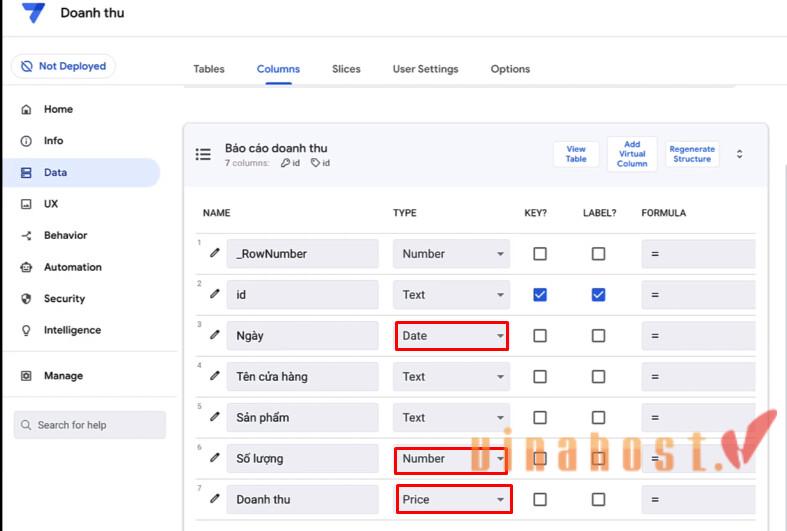This screenshot has height=531, width=787.
Task: Open Automation section in sidebar
Action: [x=73, y=267]
